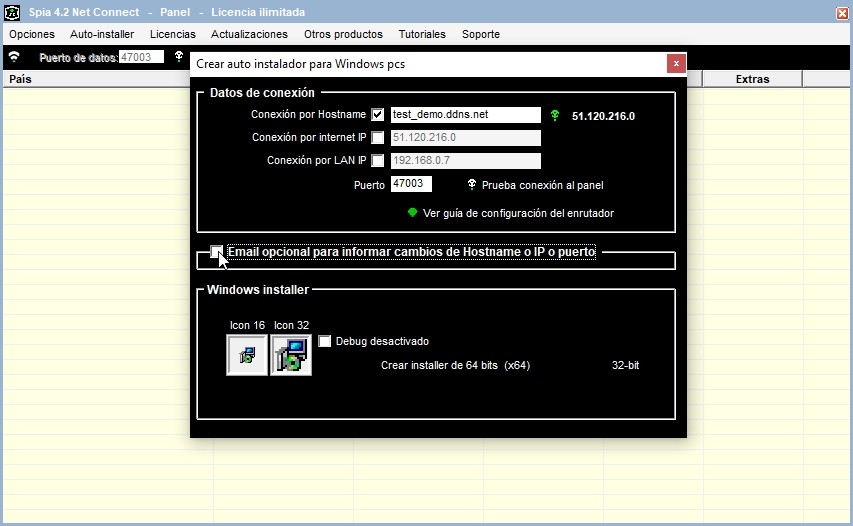Click Crear installer de 64 bits (x64)

point(455,365)
